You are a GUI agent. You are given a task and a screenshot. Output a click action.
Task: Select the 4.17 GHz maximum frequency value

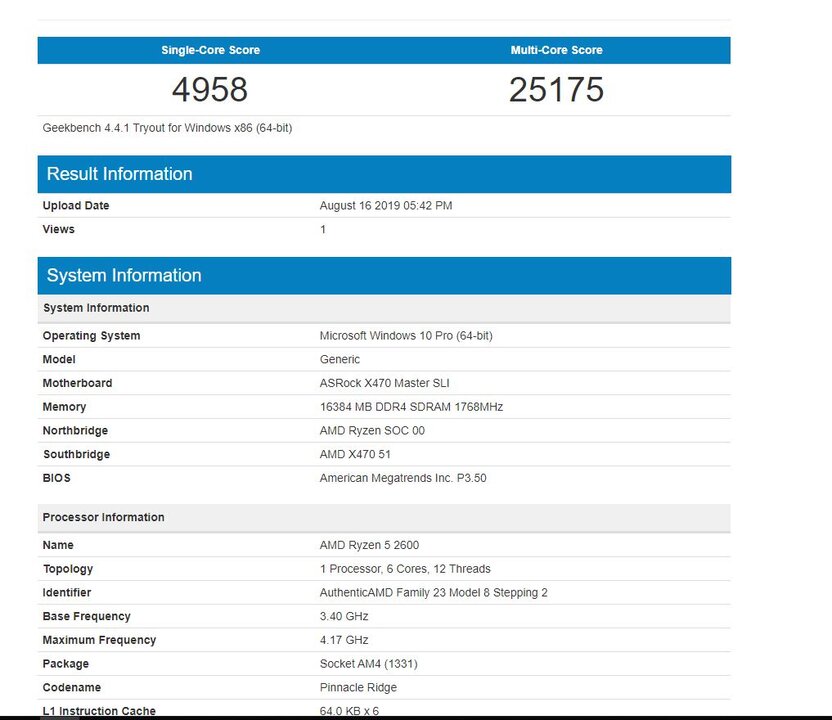click(344, 640)
